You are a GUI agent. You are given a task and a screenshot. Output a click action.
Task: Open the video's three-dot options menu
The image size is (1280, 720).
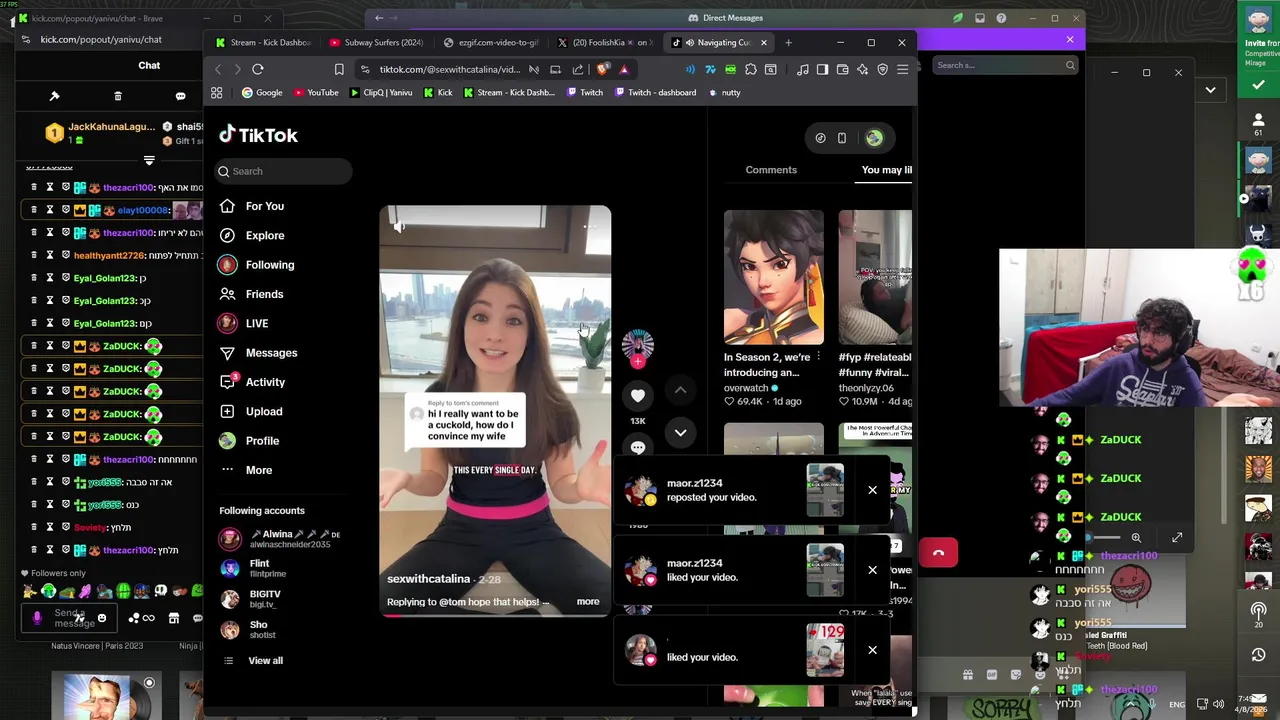point(590,227)
